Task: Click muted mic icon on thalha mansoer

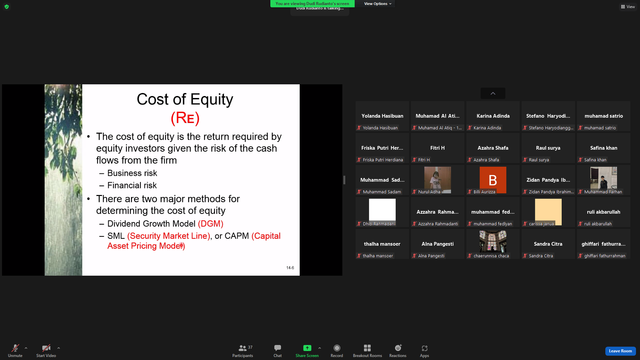Action: click(359, 256)
